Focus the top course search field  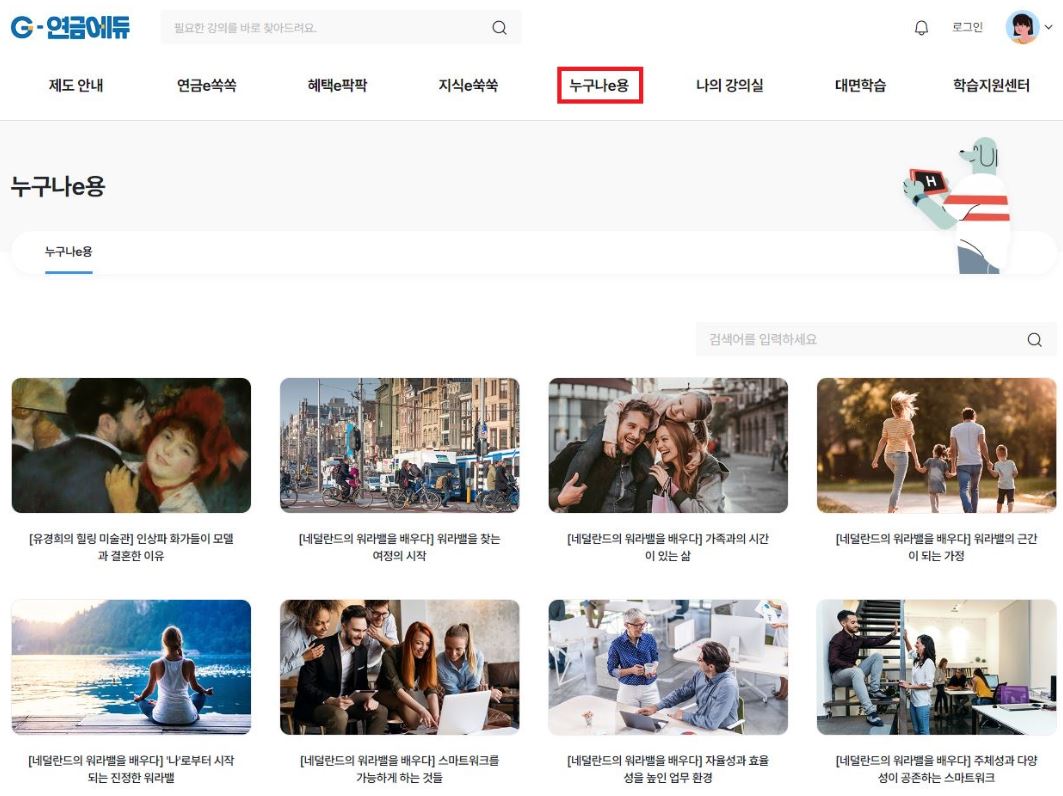(x=325, y=28)
